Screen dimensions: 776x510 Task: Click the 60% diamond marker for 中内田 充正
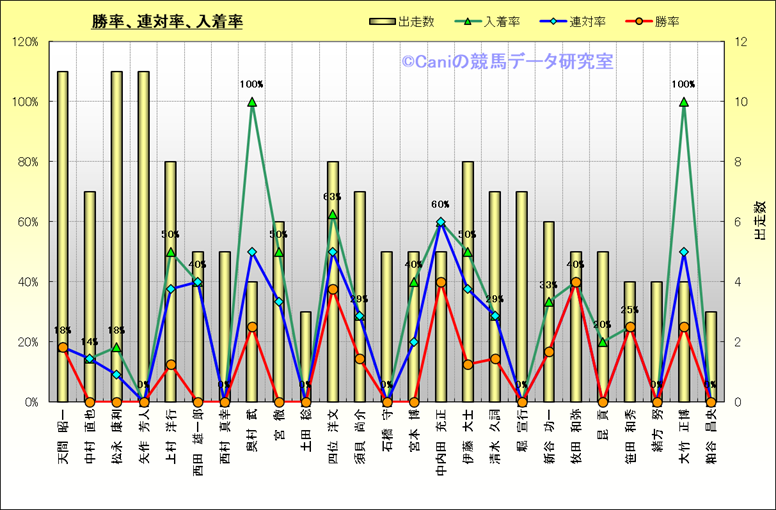pos(441,222)
